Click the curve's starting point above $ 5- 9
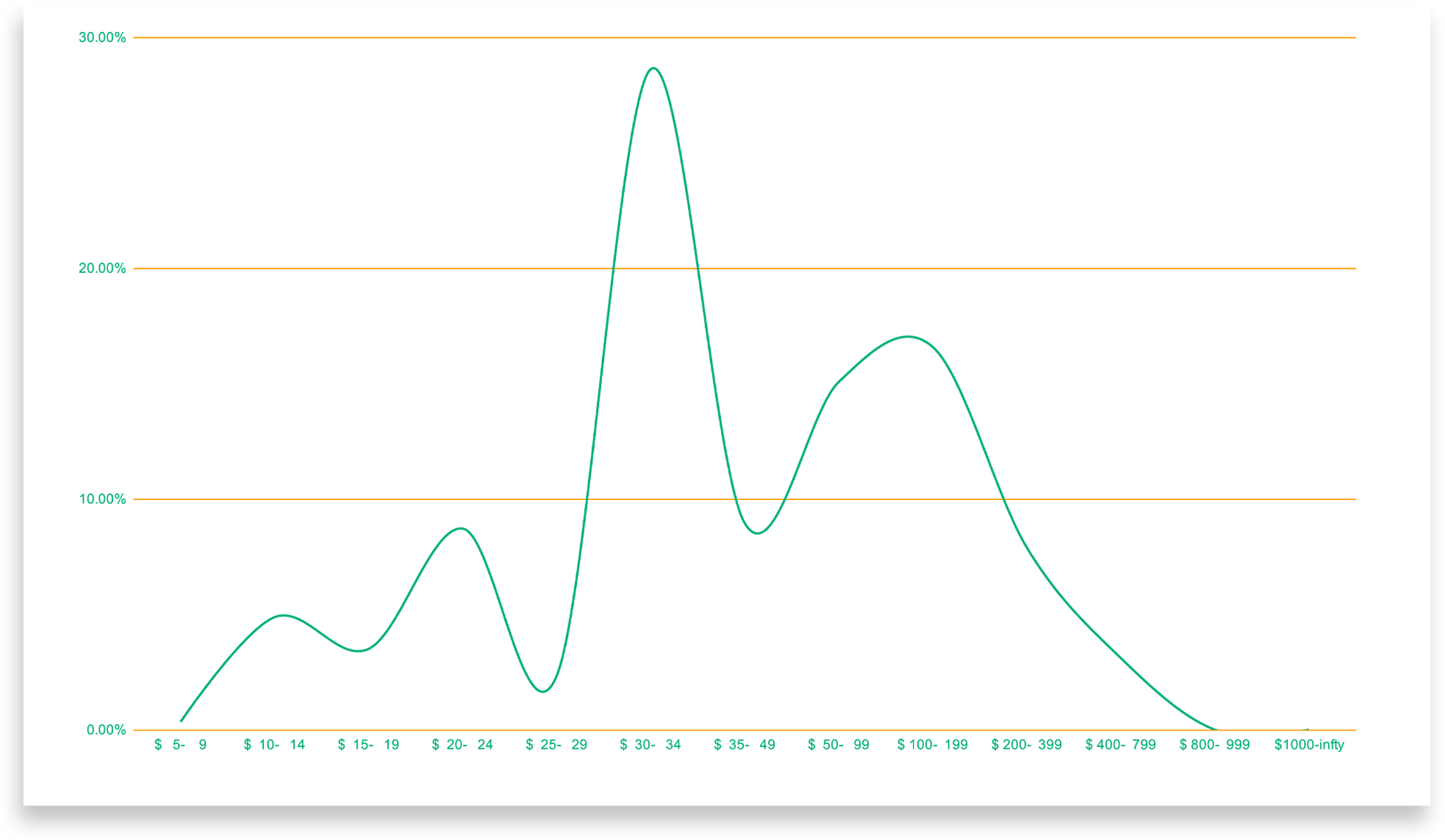 (x=181, y=721)
